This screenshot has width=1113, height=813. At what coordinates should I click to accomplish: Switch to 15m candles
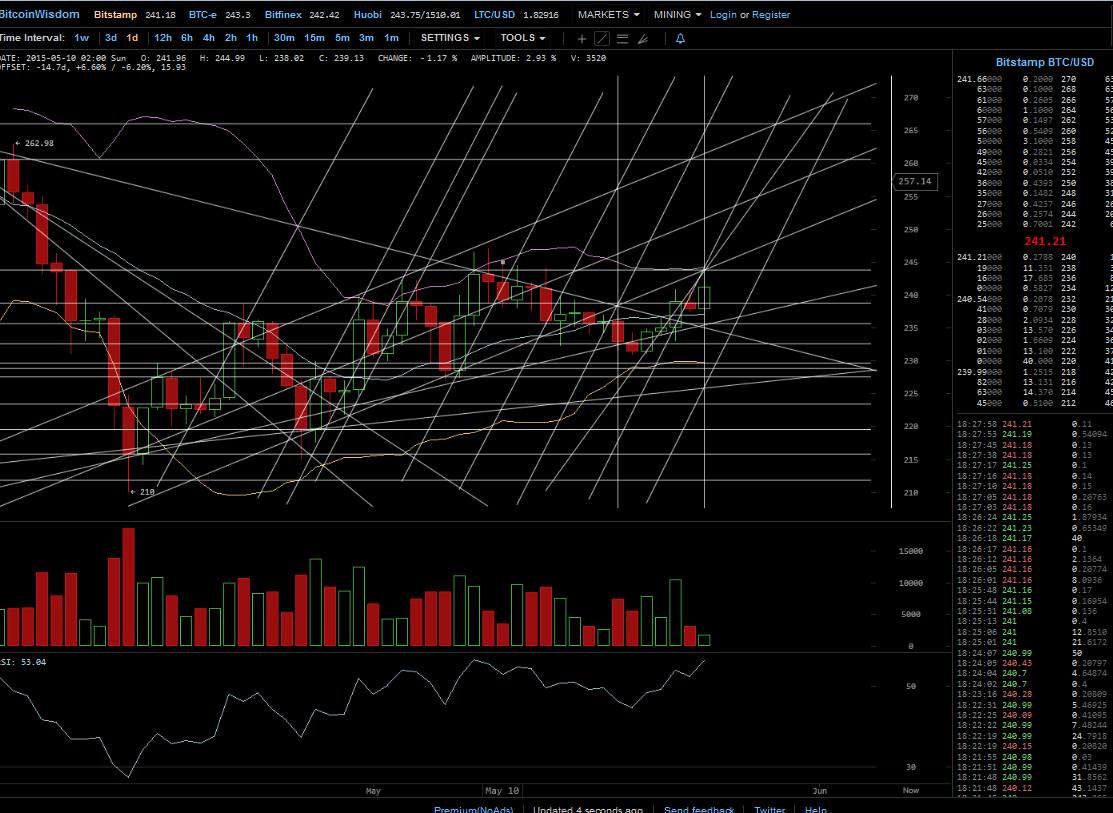(314, 38)
